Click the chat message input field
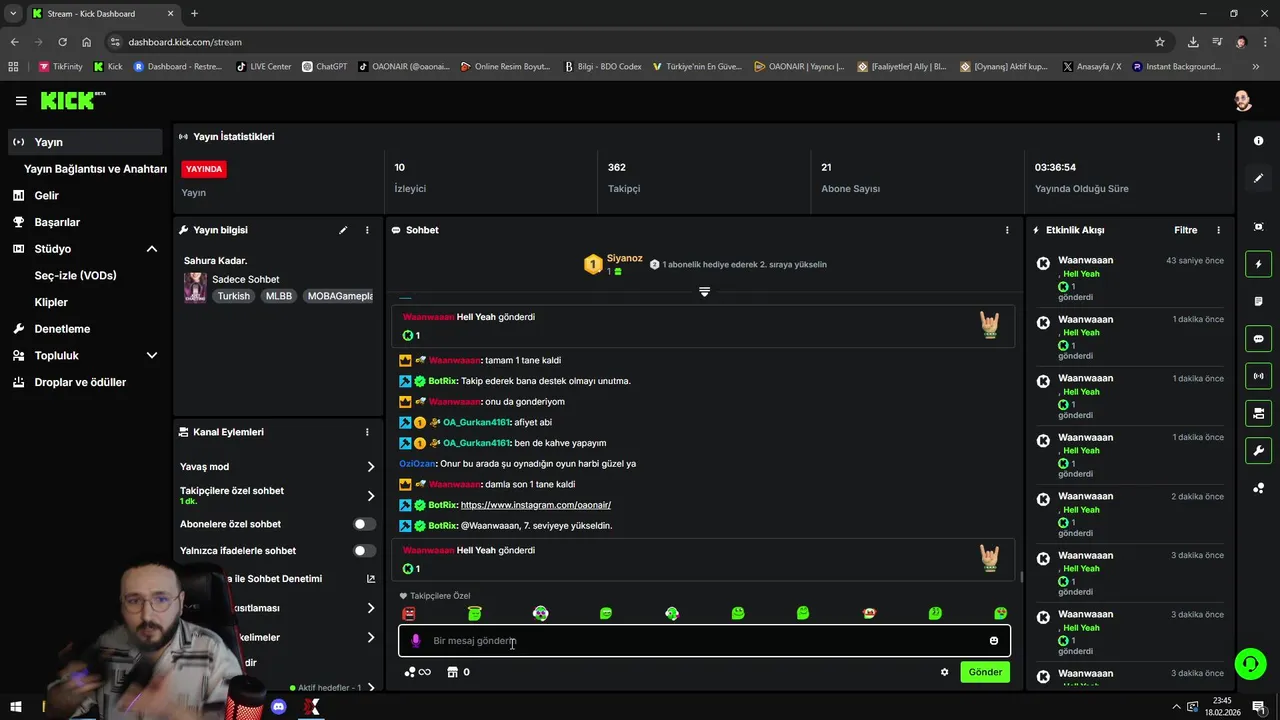The height and width of the screenshot is (720, 1280). click(x=704, y=641)
